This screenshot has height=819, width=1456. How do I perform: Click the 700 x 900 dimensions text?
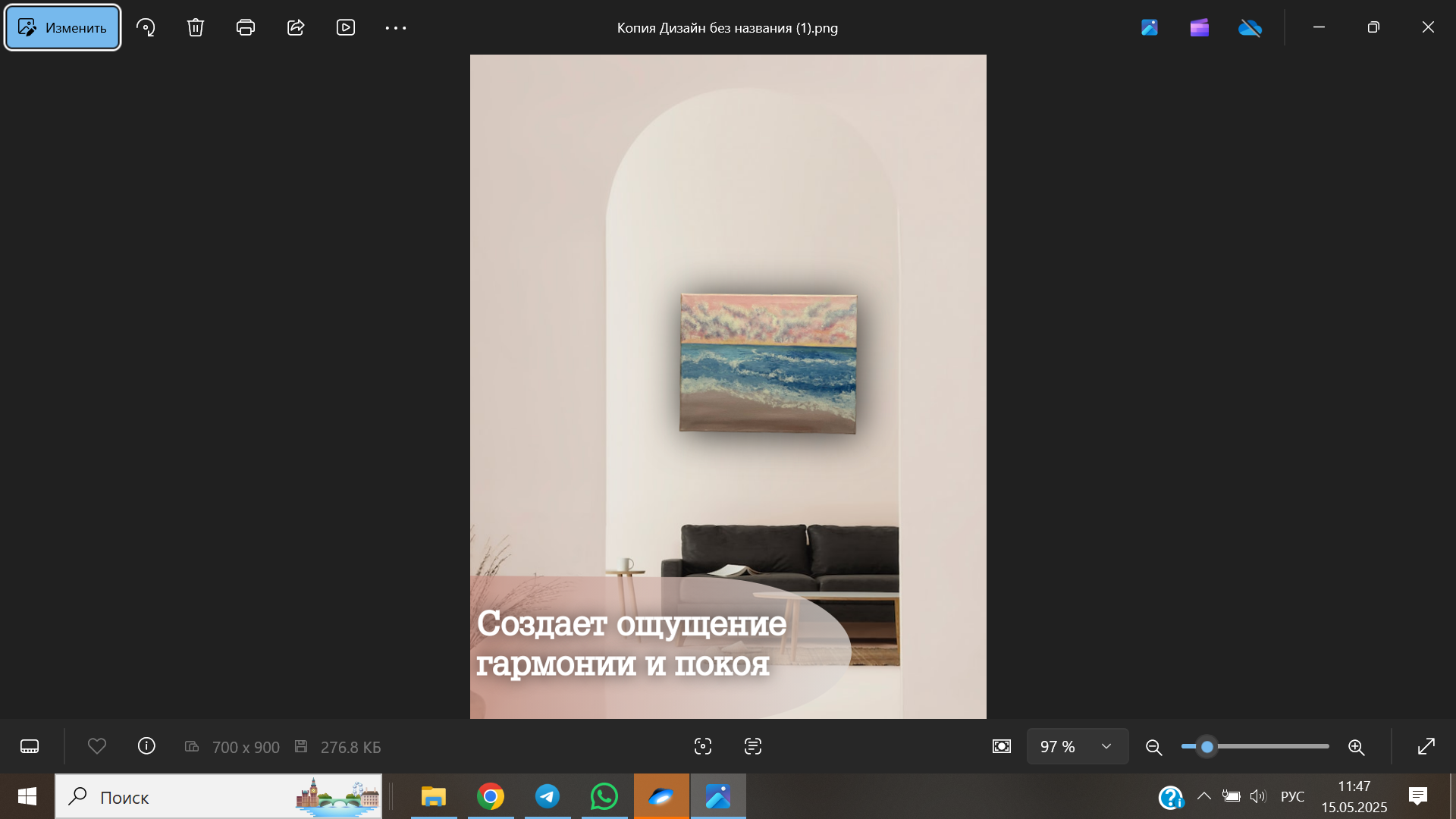(x=246, y=747)
